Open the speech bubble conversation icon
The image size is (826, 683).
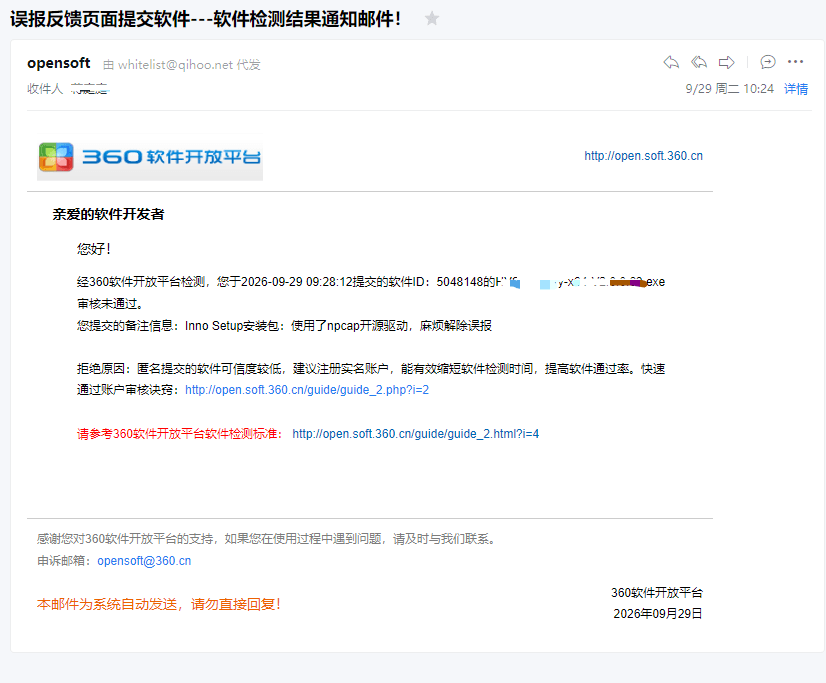(768, 62)
